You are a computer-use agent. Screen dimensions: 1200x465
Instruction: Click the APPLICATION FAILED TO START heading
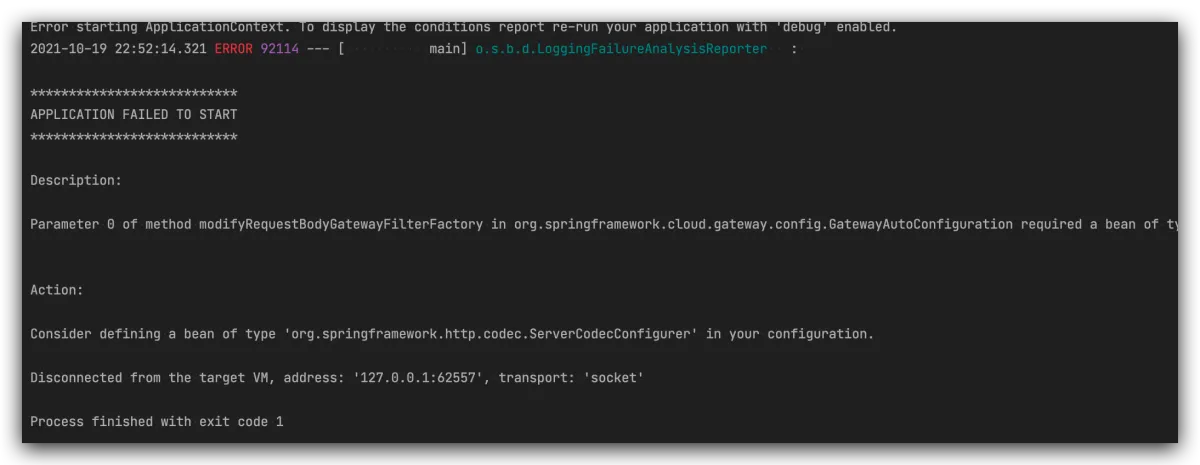tap(133, 115)
